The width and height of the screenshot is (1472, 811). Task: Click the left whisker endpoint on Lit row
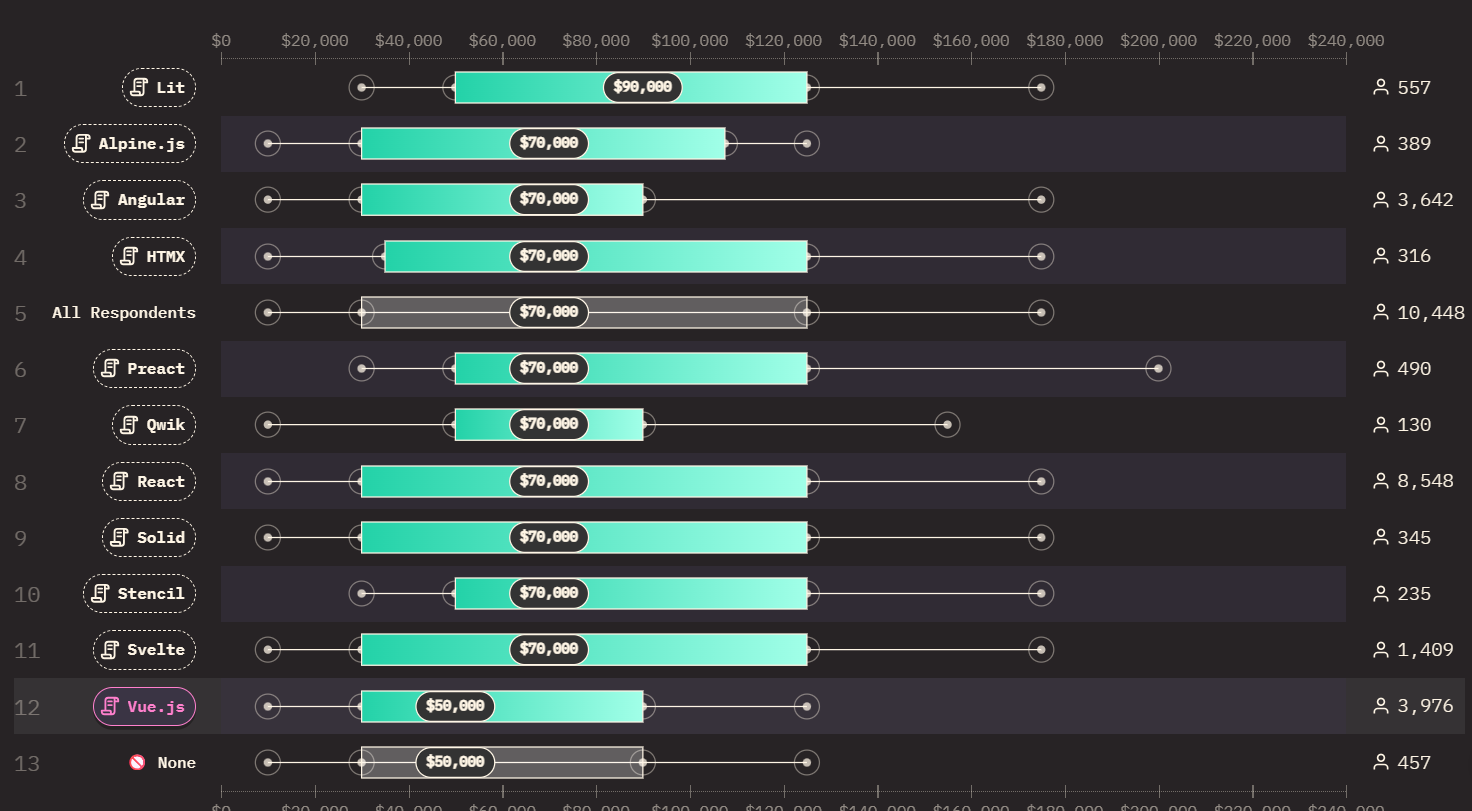(x=361, y=87)
